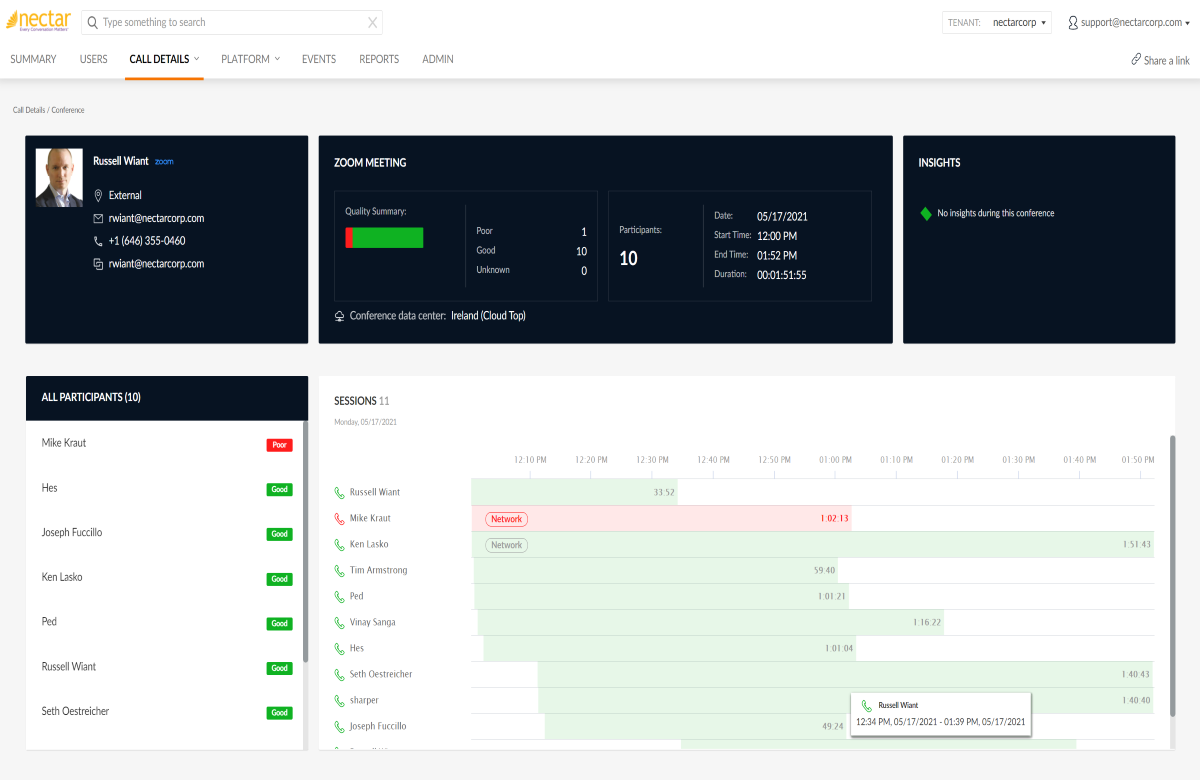Screen dimensions: 1200x780
Task: Click the No insights during this conference message
Action: pos(995,213)
